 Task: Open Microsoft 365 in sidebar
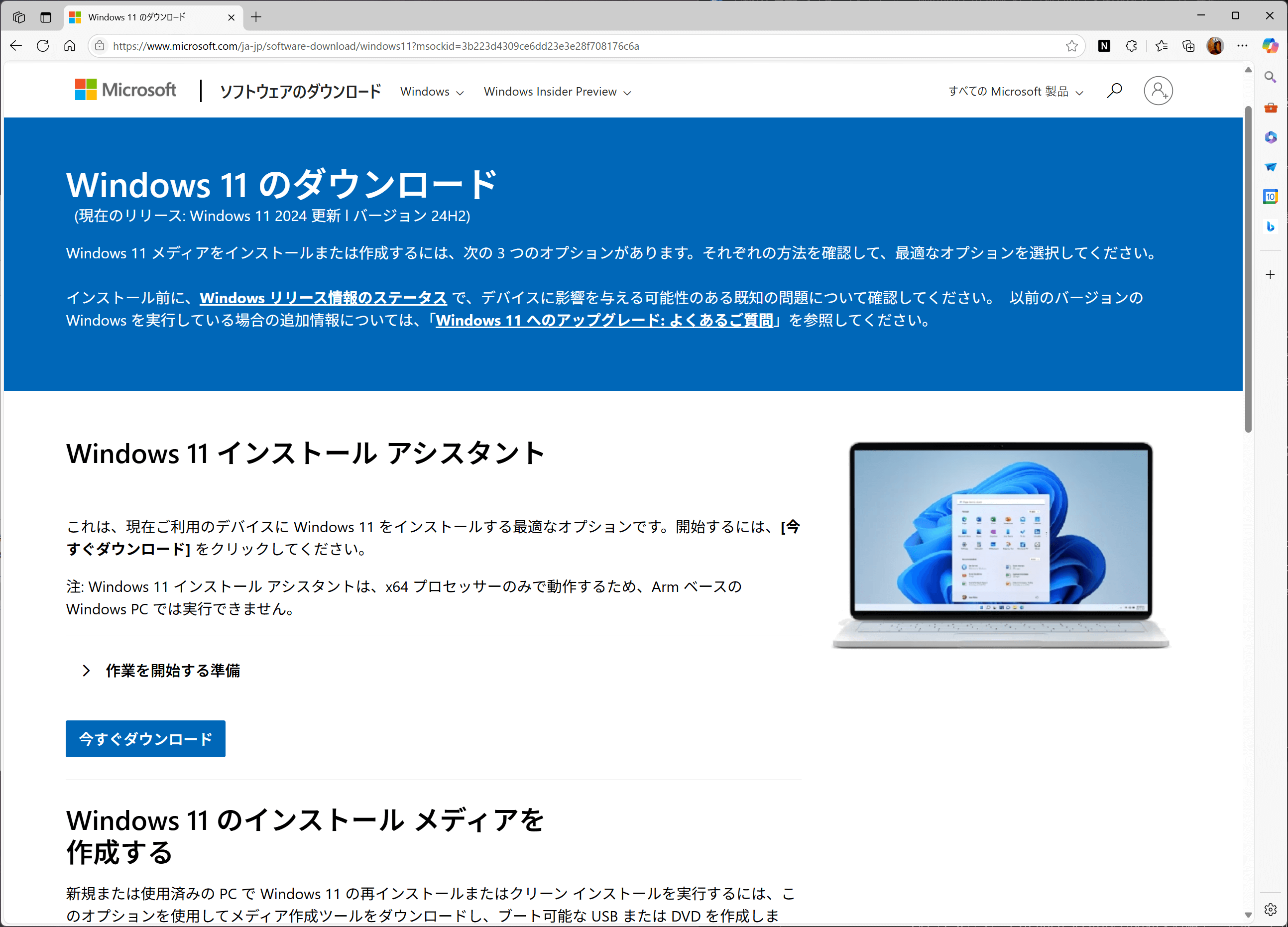pos(1271,137)
